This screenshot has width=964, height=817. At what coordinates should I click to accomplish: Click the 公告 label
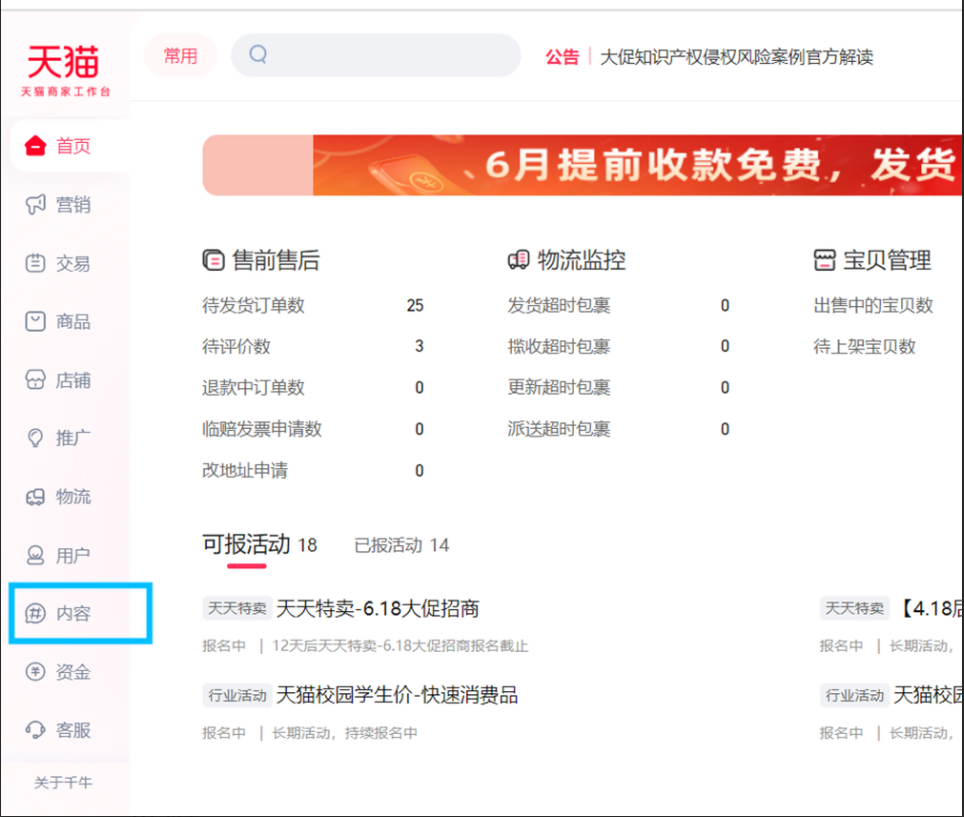(x=562, y=57)
